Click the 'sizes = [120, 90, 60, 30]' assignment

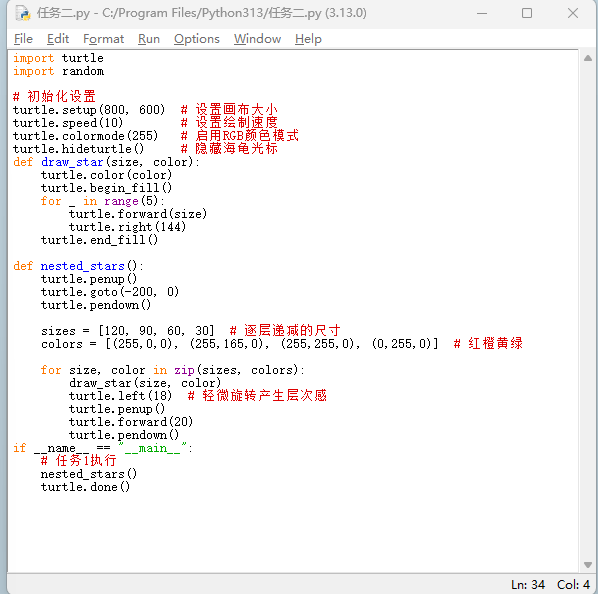pyautogui.click(x=128, y=331)
